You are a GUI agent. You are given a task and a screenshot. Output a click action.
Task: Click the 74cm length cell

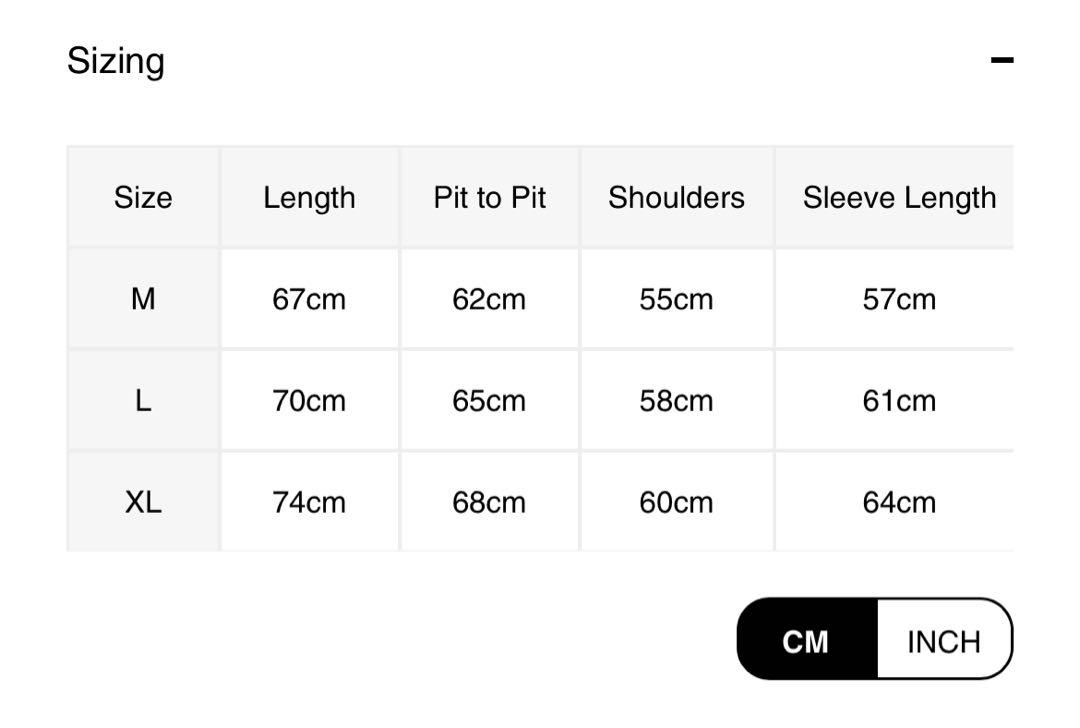point(309,501)
